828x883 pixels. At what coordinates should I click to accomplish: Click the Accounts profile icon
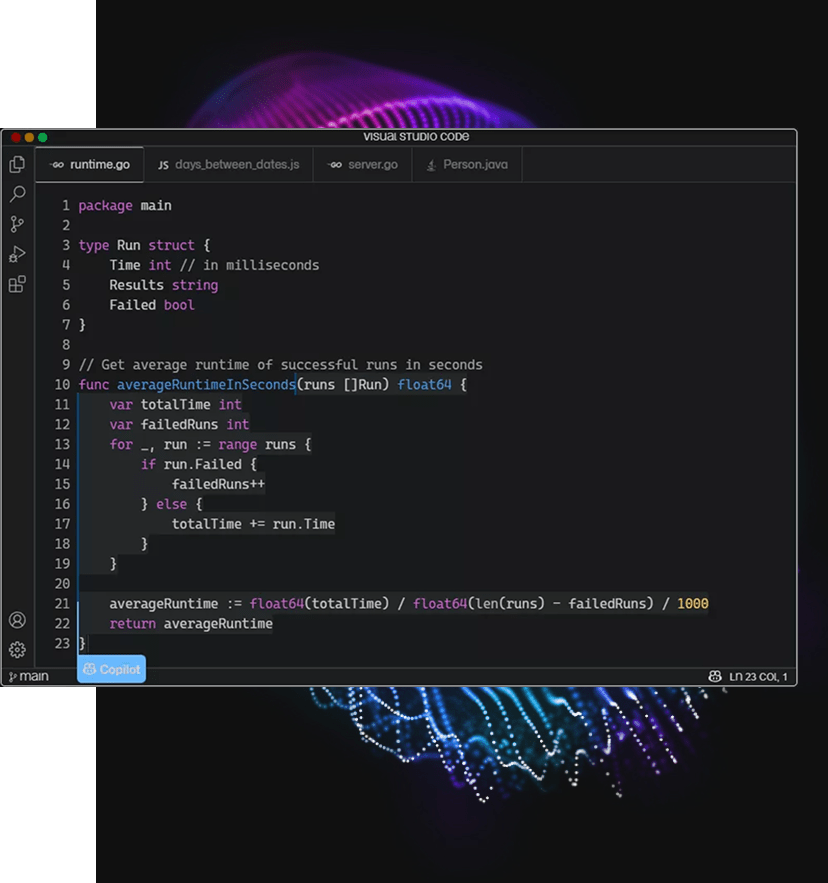pyautogui.click(x=17, y=621)
